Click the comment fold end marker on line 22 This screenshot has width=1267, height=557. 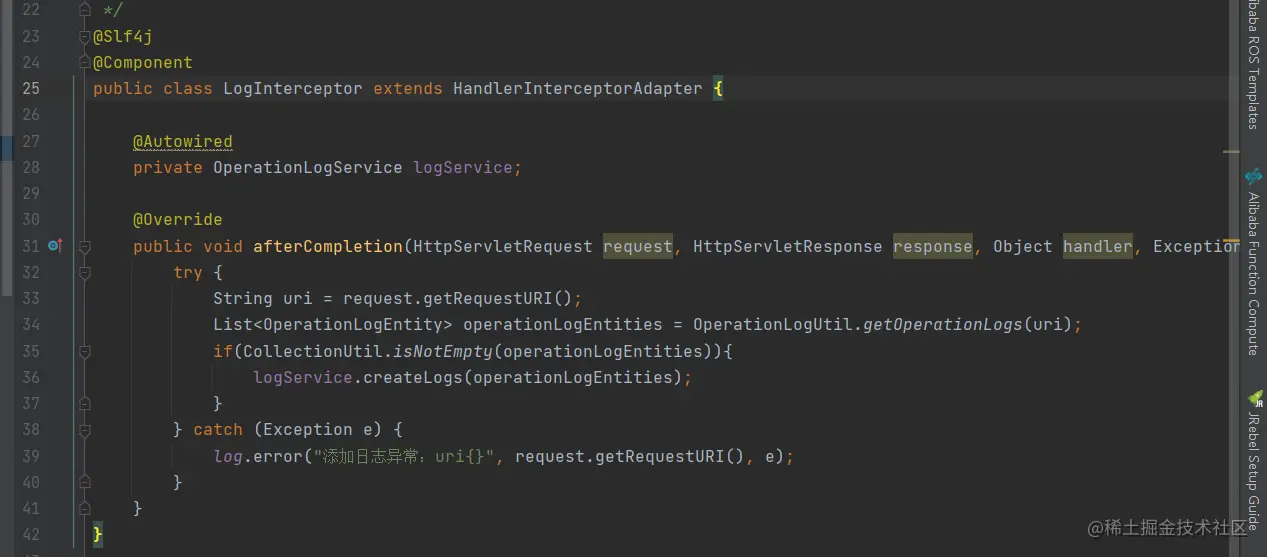(x=85, y=10)
